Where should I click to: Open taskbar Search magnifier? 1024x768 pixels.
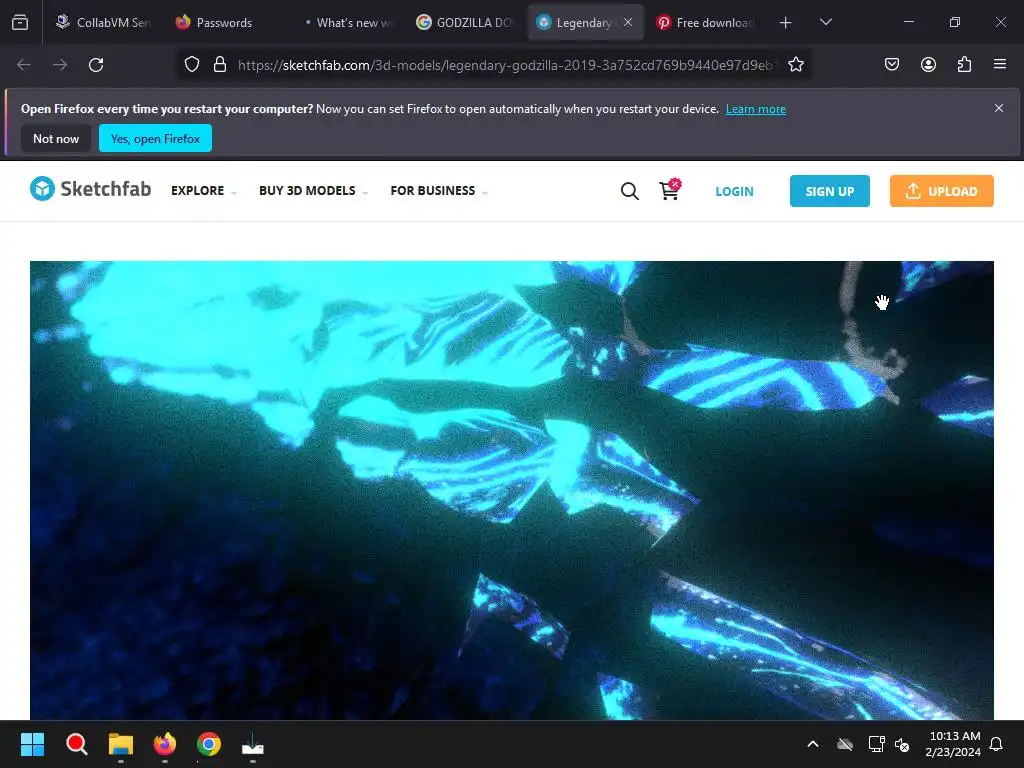[76, 744]
